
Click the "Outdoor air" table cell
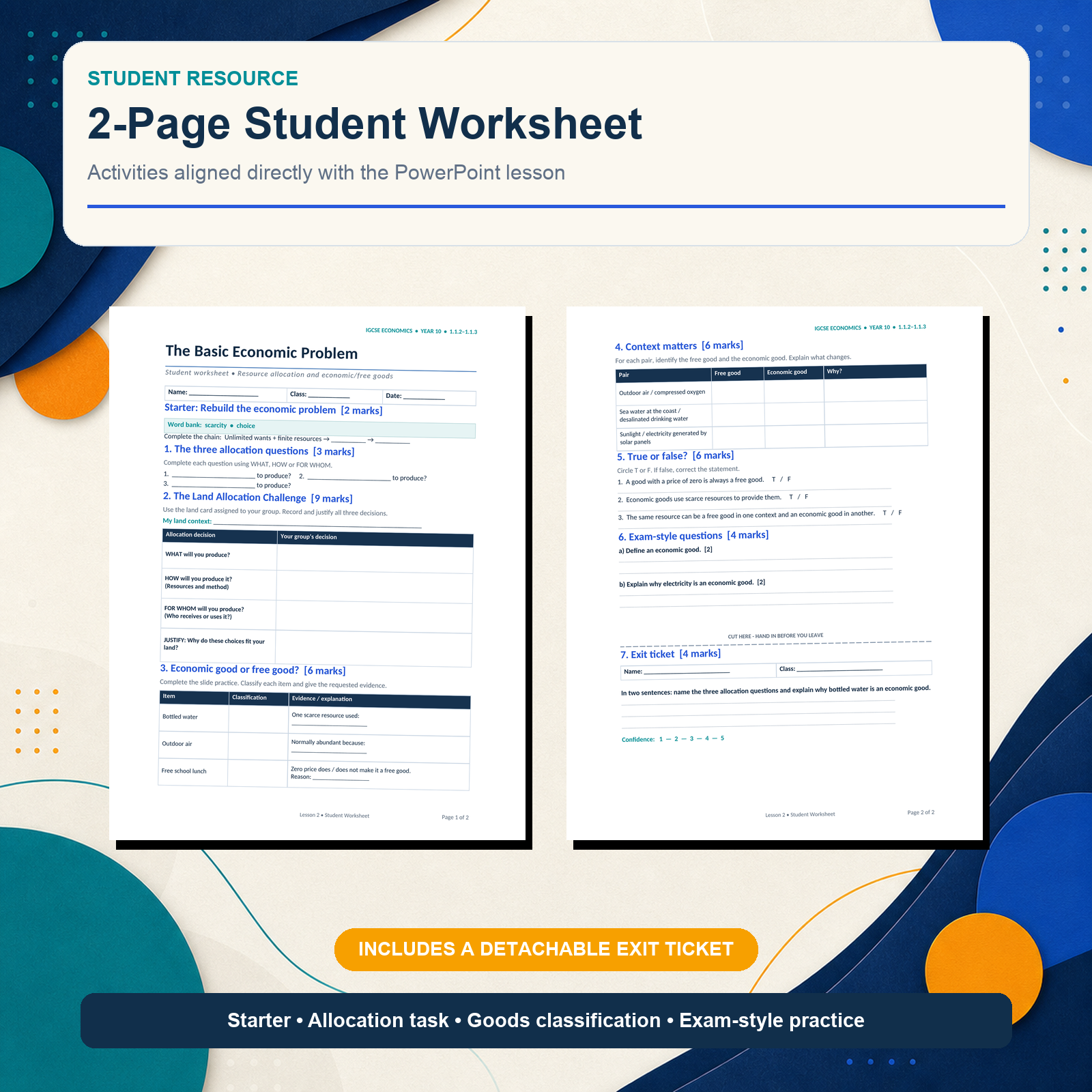193,745
